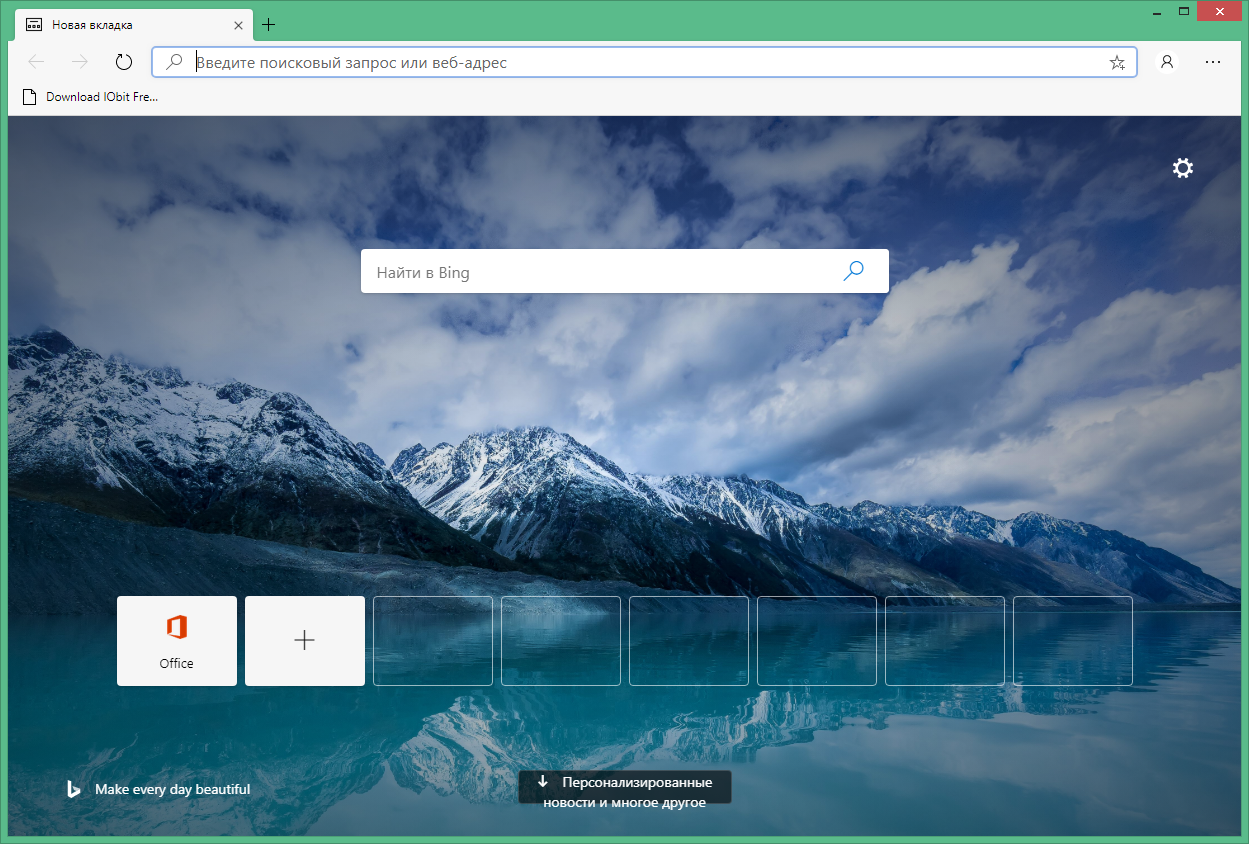Click the plus tile to add a new site
The width and height of the screenshot is (1249, 844).
pos(304,640)
